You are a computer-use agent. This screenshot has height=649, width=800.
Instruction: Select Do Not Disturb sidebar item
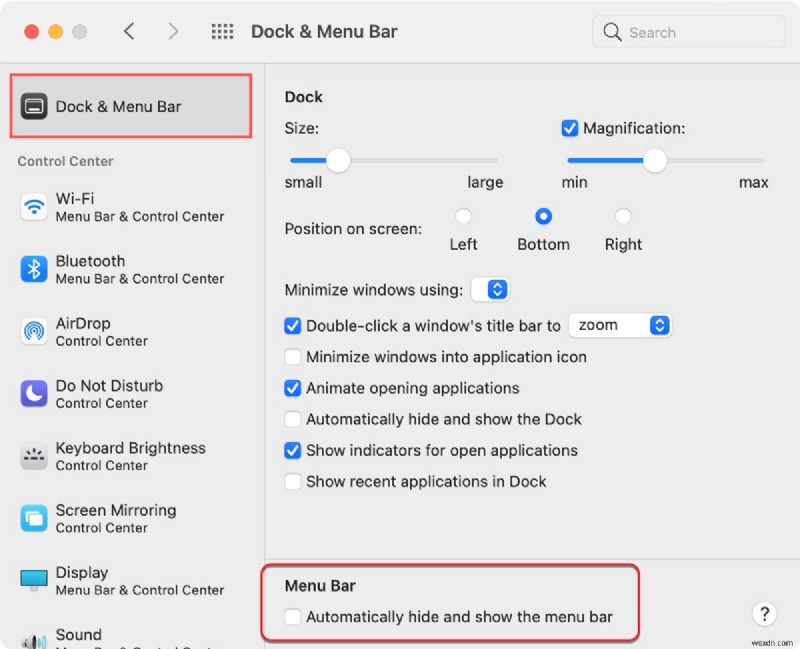[131, 394]
